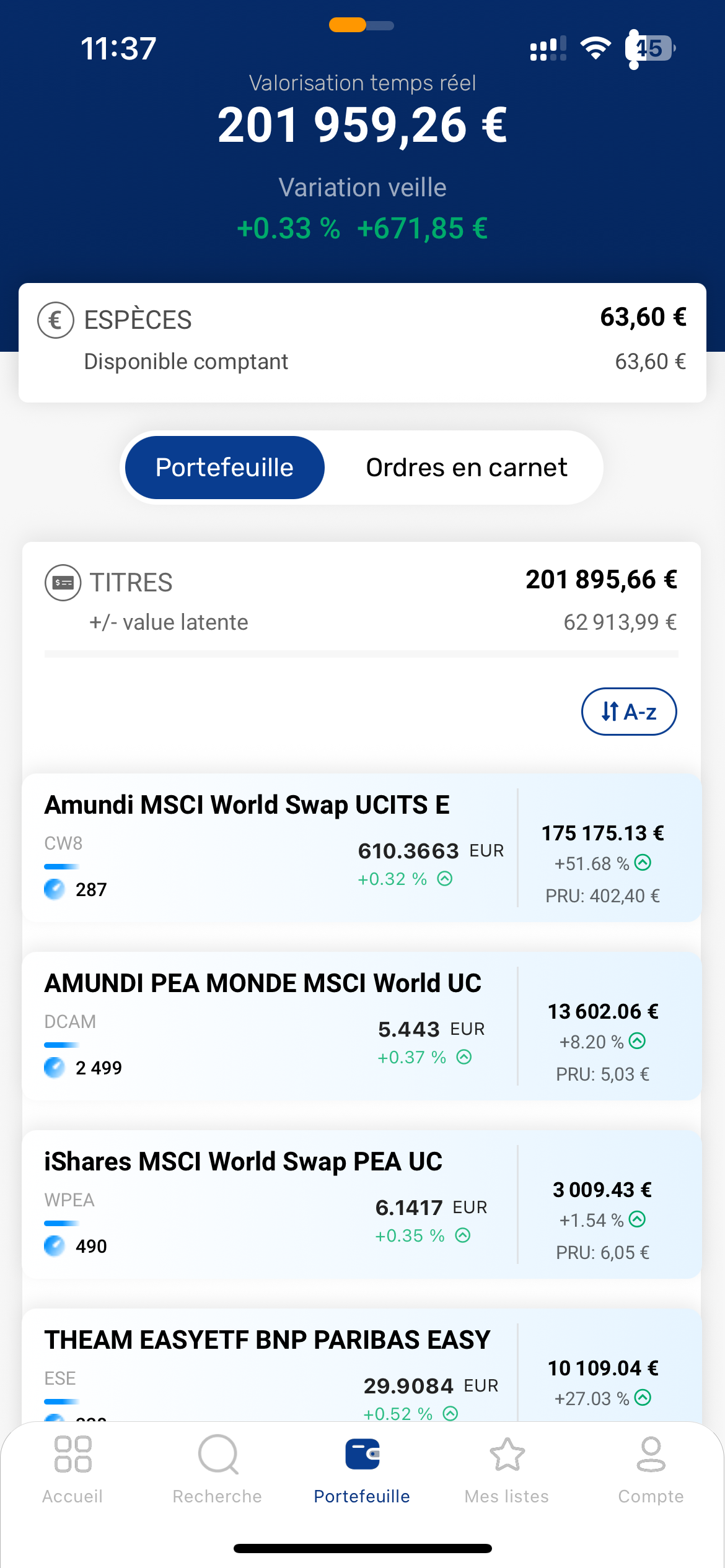
Task: Tap green arrow next to +51.68 %
Action: (643, 863)
